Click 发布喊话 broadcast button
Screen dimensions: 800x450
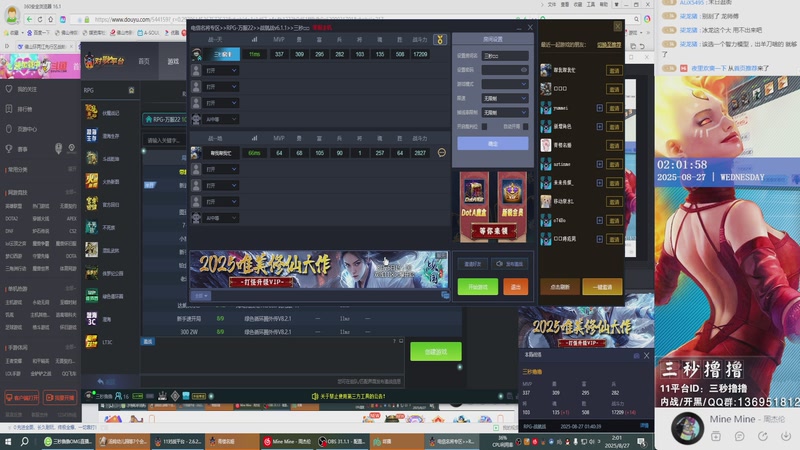(x=509, y=264)
